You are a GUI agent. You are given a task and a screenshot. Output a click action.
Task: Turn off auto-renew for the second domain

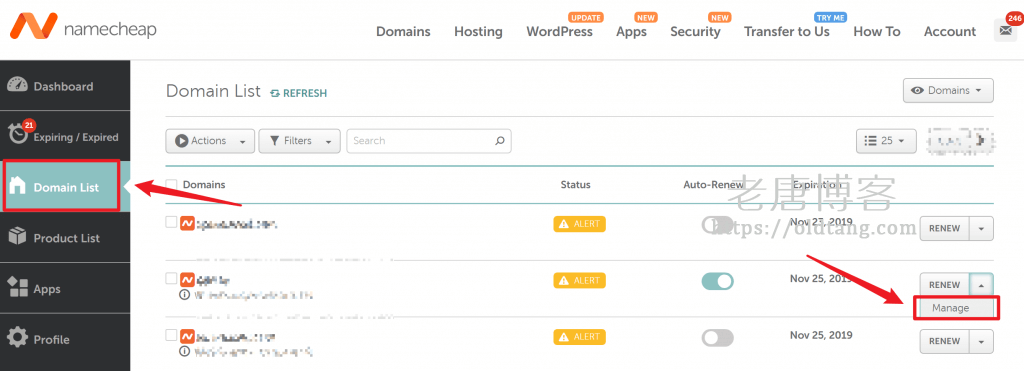pyautogui.click(x=717, y=281)
